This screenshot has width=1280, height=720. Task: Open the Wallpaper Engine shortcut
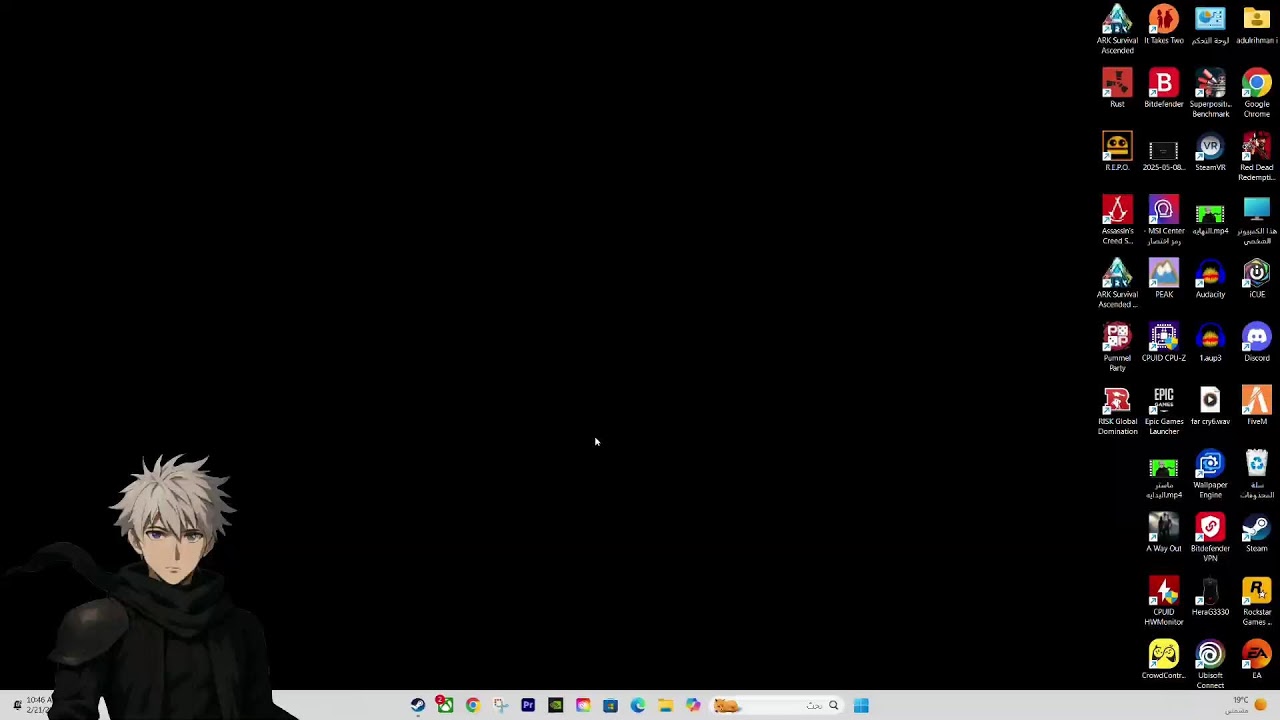(x=1210, y=474)
